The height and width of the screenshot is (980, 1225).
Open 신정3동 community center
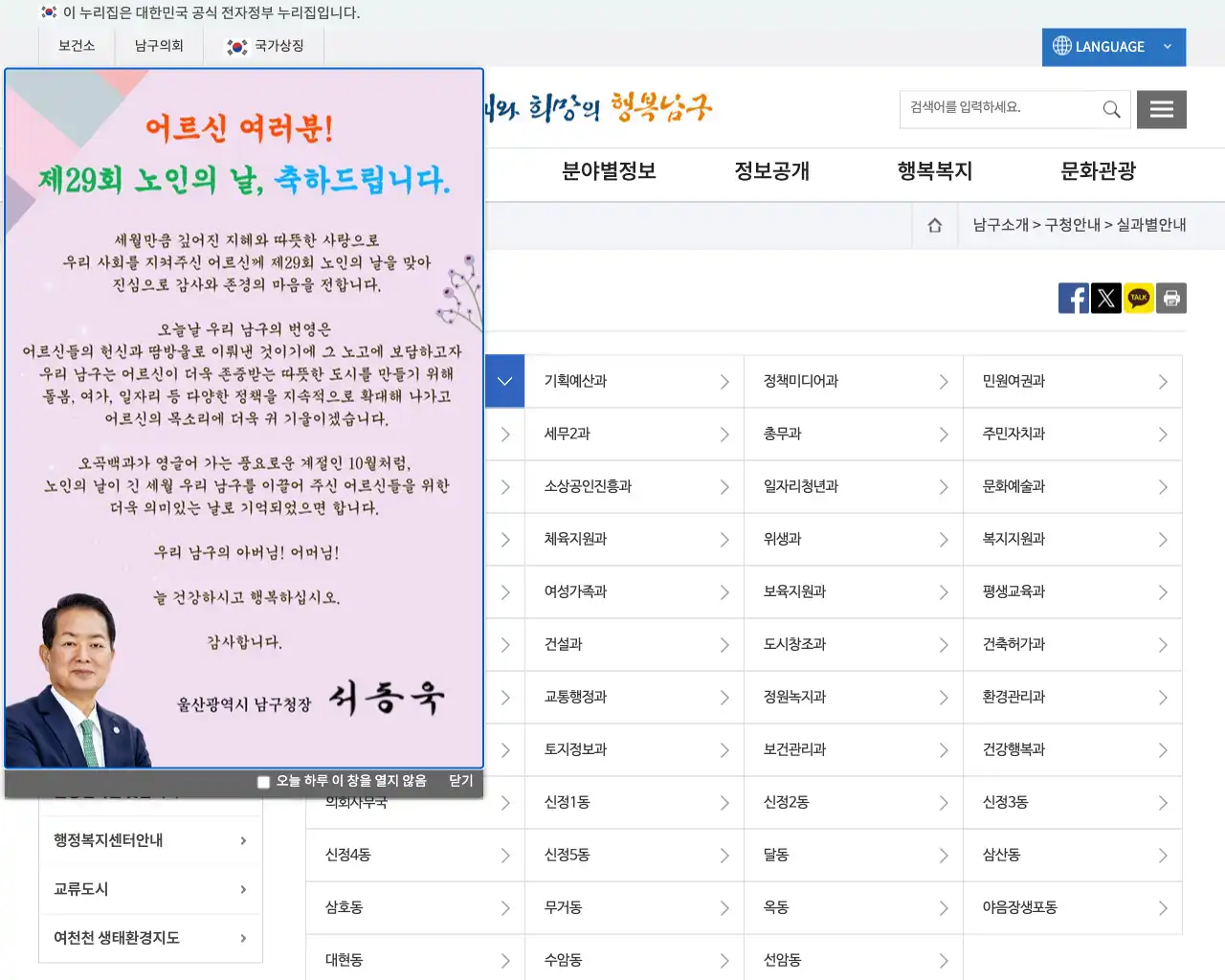tap(1073, 802)
